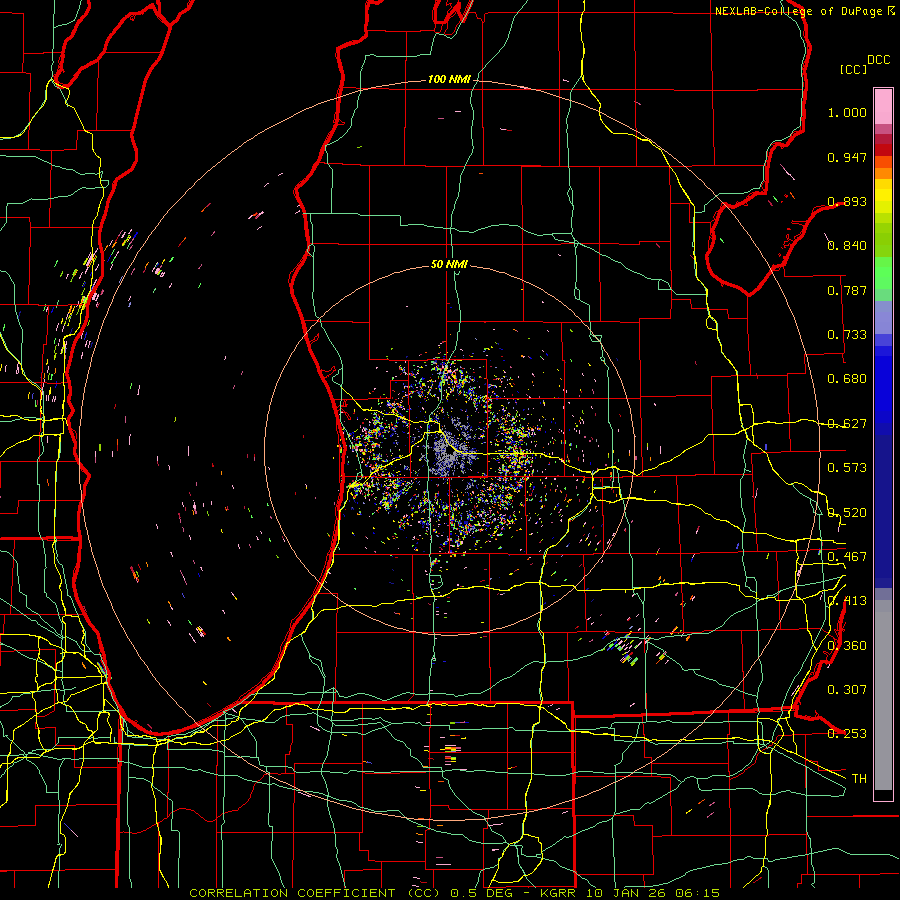Select the 1.000 value on the scale
This screenshot has width=900, height=900.
(x=847, y=112)
